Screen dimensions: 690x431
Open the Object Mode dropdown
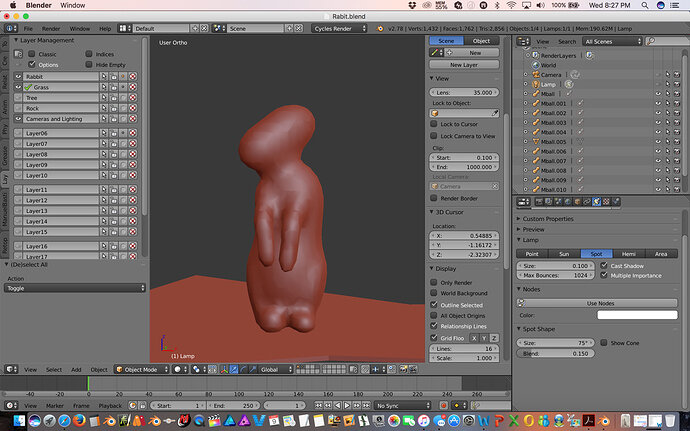142,369
